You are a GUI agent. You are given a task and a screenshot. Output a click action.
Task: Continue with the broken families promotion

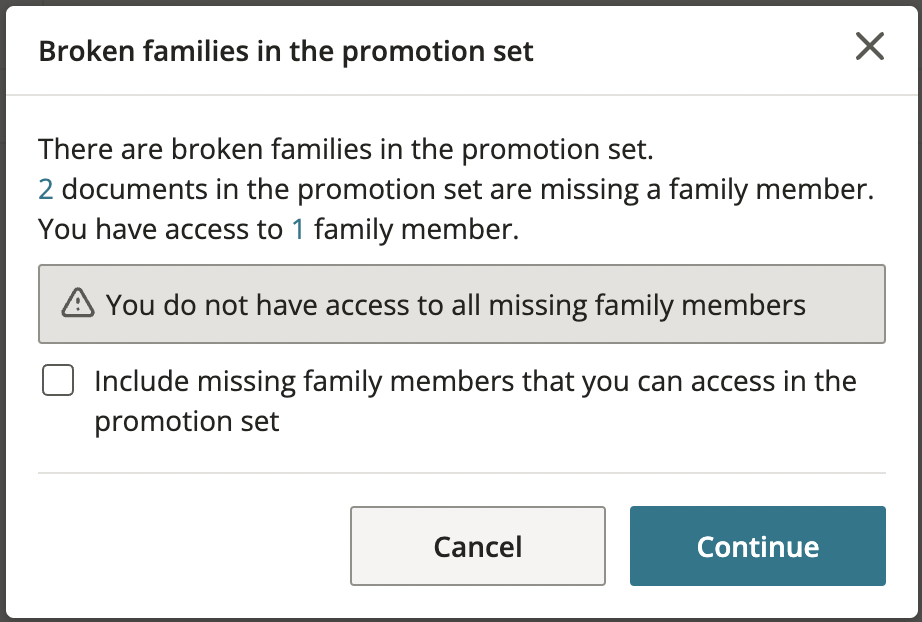pyautogui.click(x=757, y=546)
